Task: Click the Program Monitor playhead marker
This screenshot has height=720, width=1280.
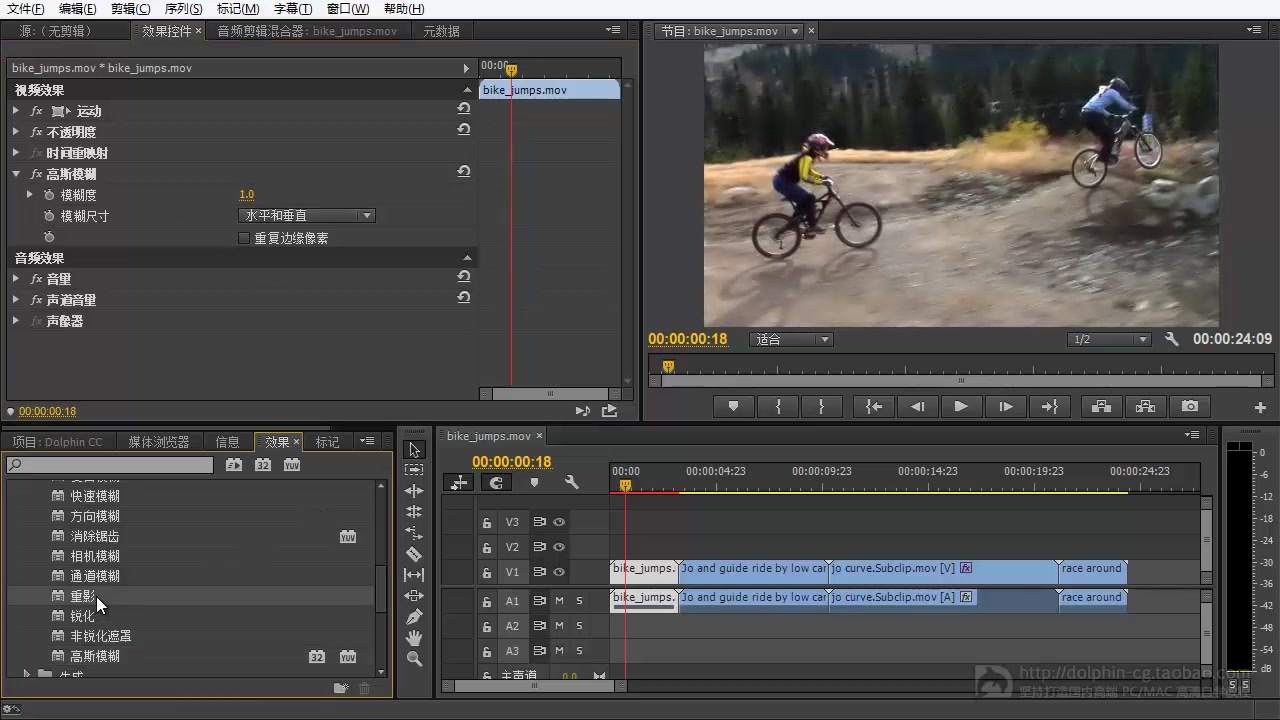Action: click(668, 367)
